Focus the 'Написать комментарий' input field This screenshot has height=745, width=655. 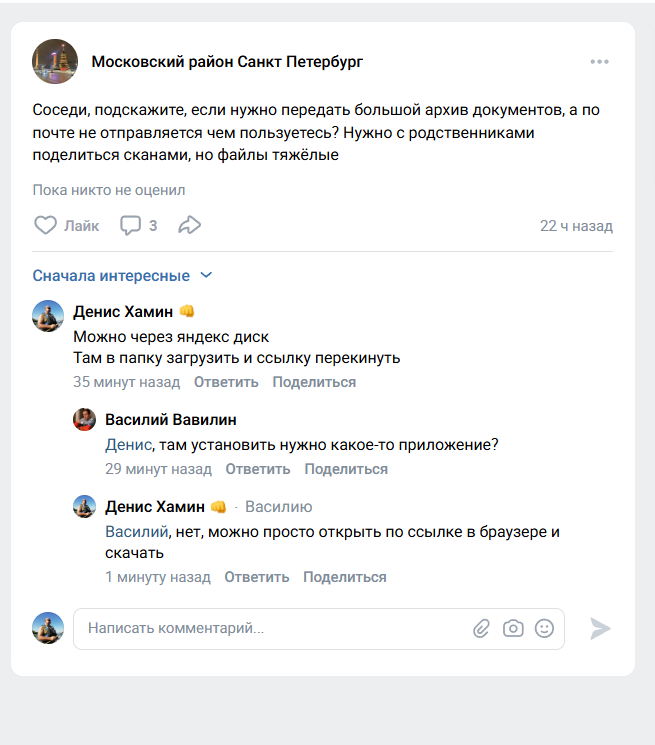coord(319,629)
